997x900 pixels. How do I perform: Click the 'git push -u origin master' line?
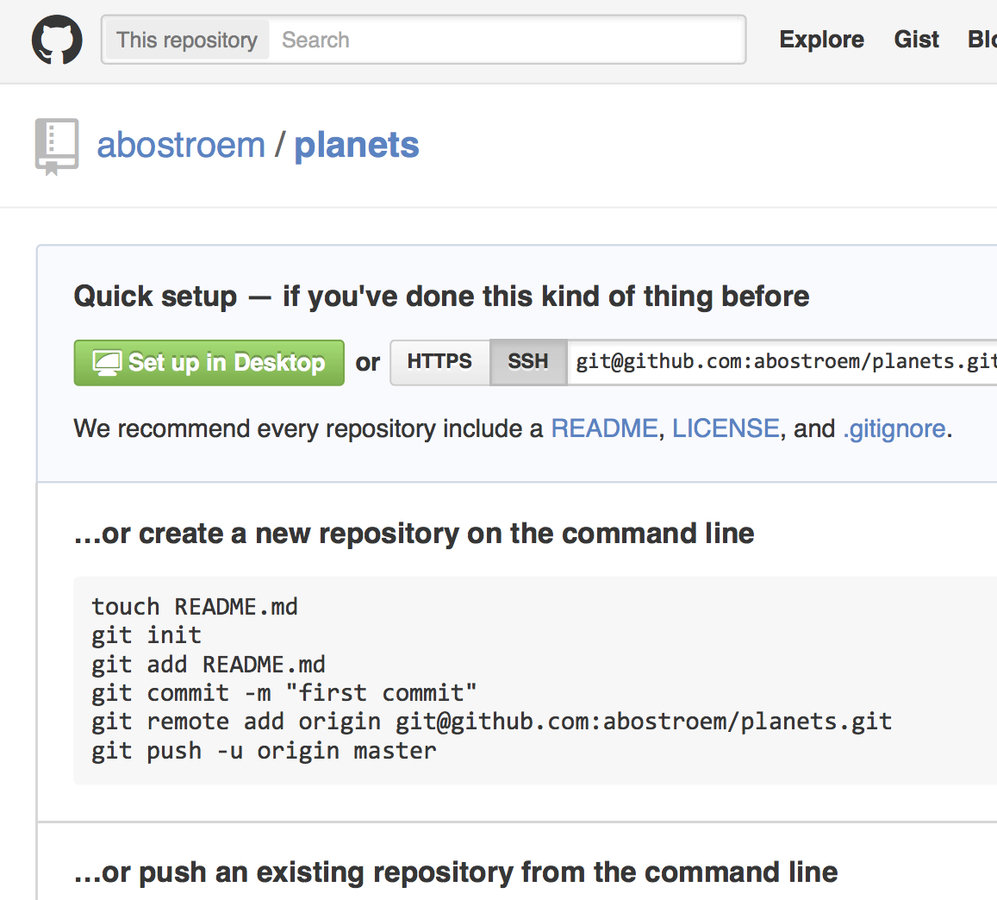click(264, 751)
